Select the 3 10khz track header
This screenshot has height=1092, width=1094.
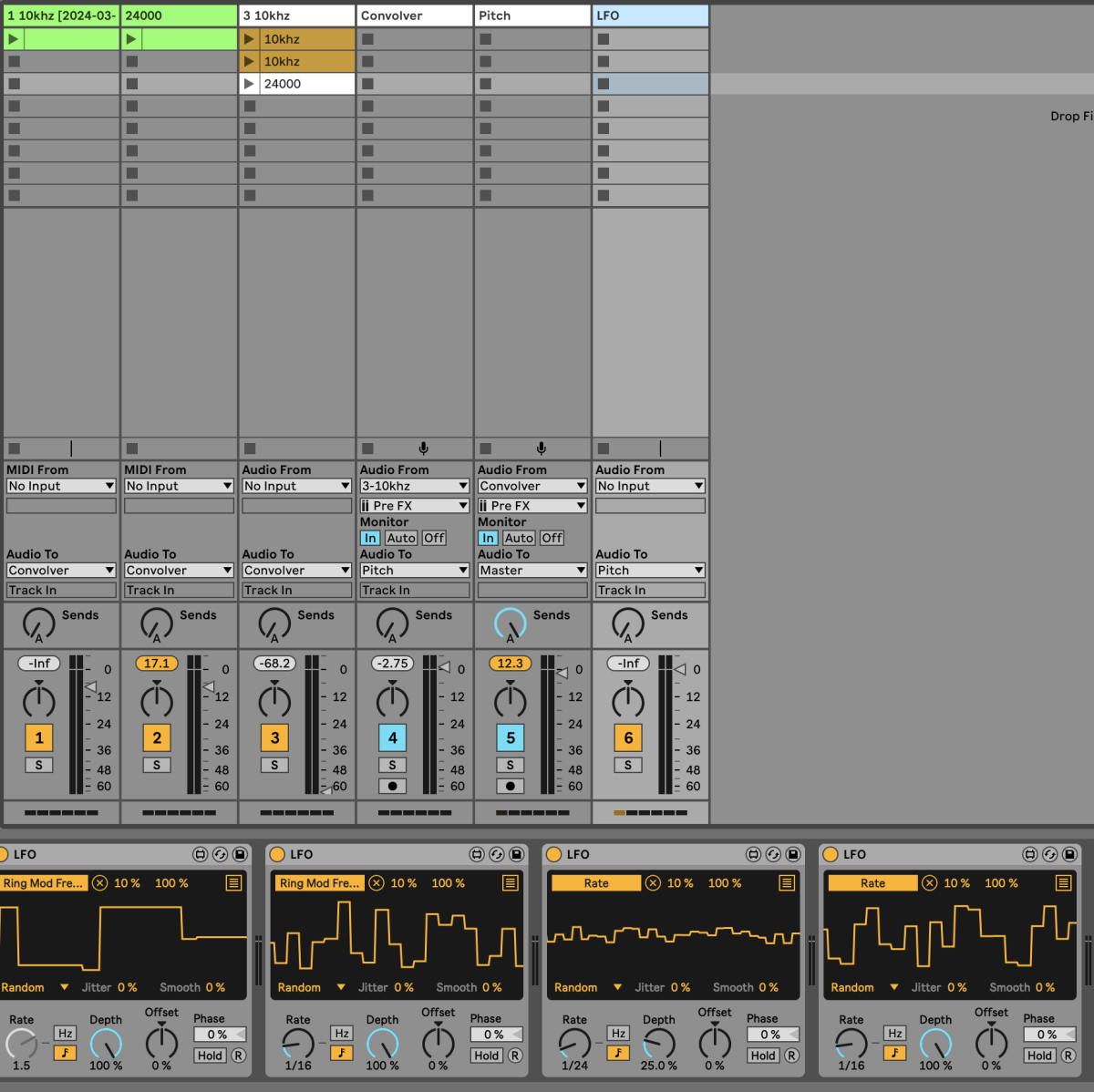[x=297, y=15]
